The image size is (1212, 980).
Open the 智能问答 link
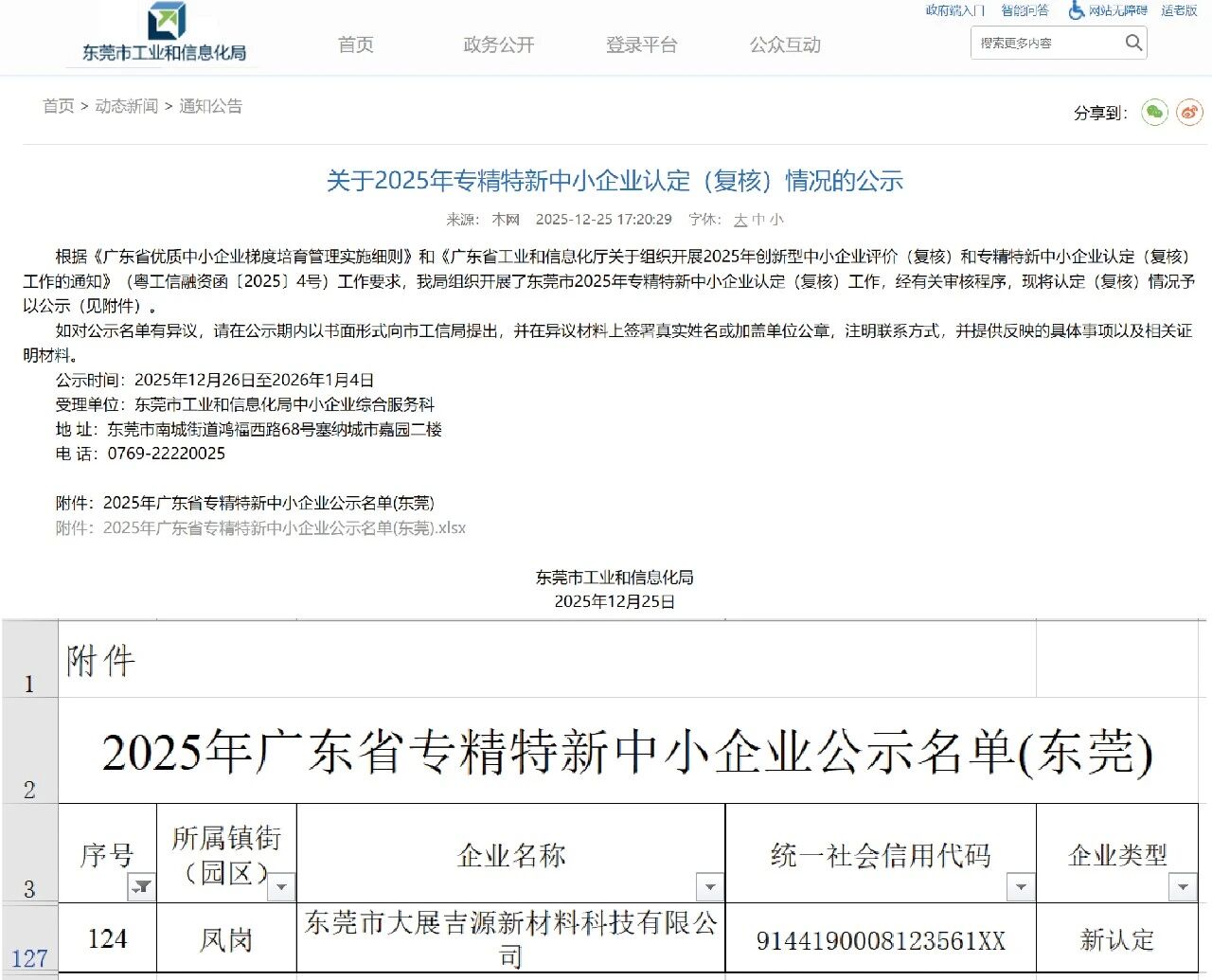1025,10
